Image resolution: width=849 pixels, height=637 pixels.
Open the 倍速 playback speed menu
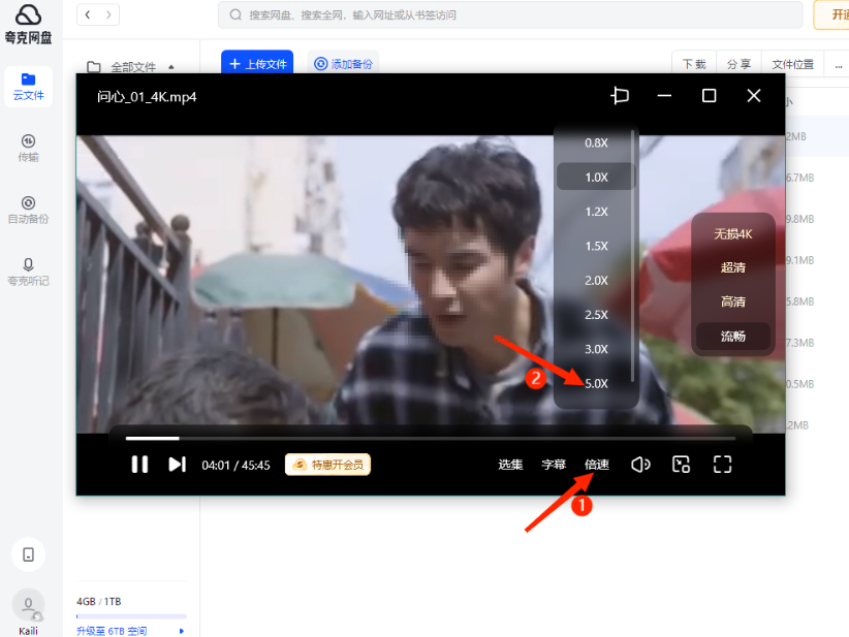click(597, 464)
